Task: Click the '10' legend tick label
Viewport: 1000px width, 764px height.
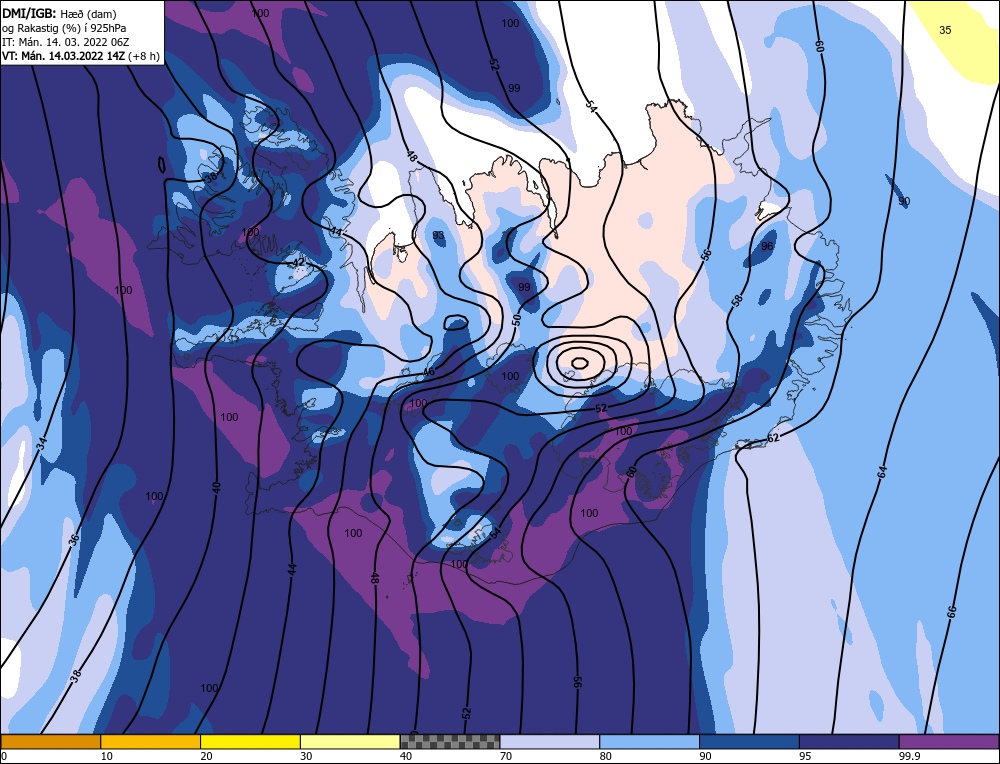Action: point(107,756)
